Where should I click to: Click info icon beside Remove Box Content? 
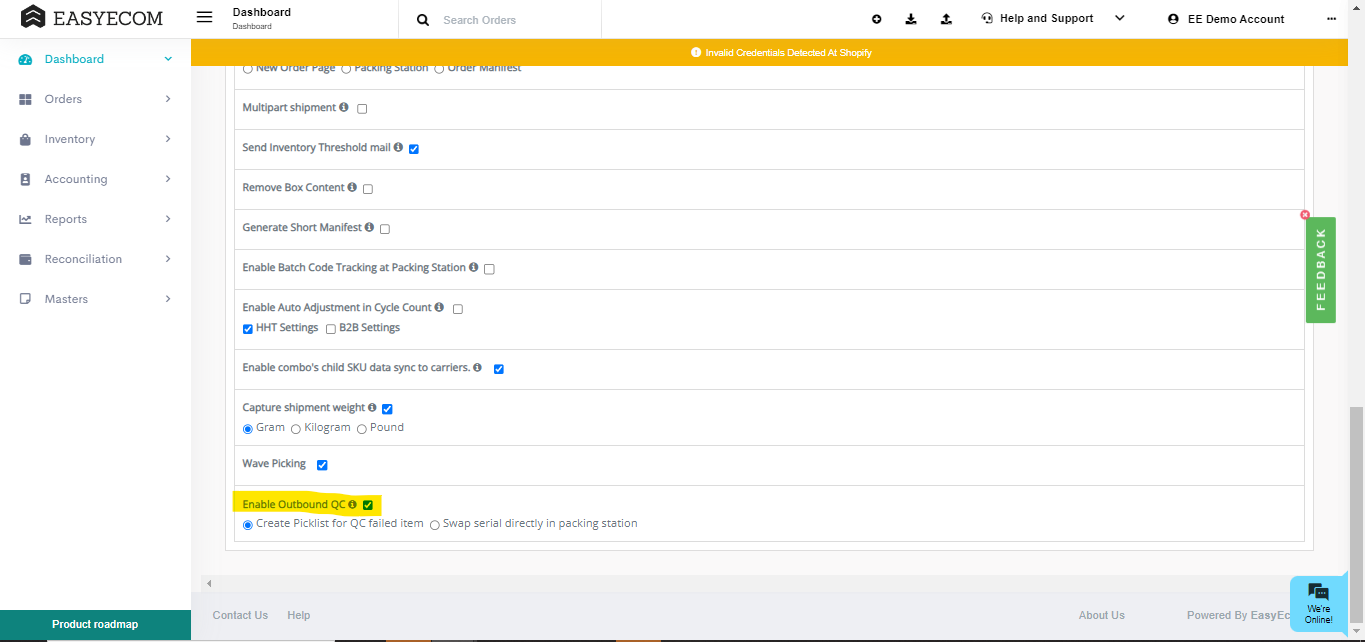[353, 187]
